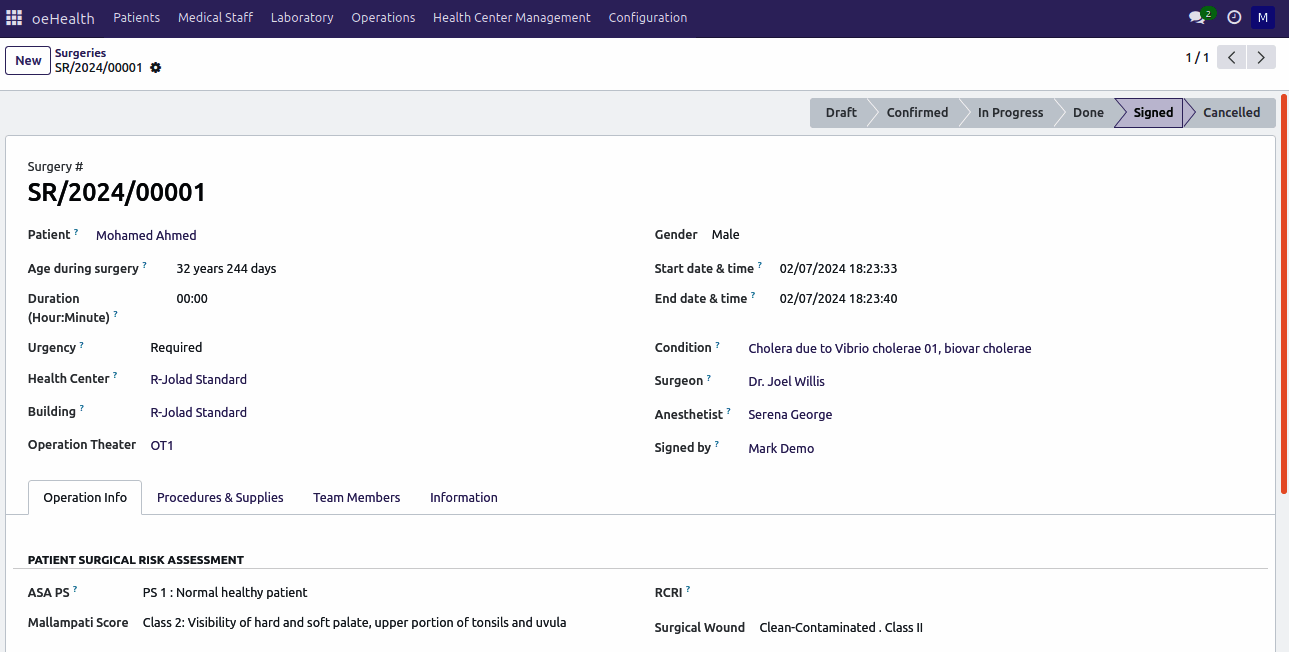The height and width of the screenshot is (652, 1289).
Task: Select the In Progress status stage
Action: pyautogui.click(x=1010, y=113)
